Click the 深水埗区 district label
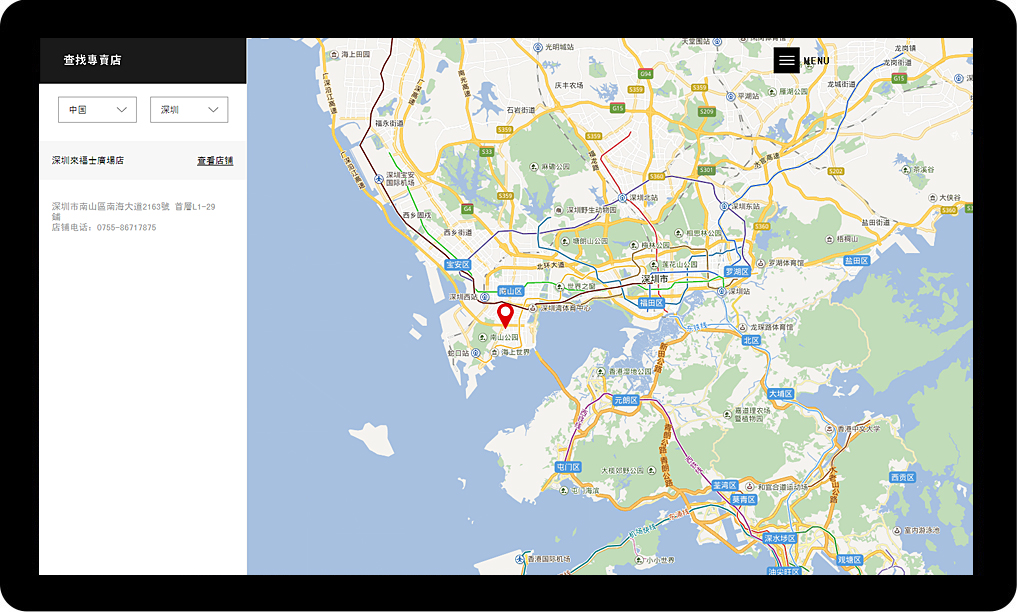Viewport: 1017px width, 612px height. pos(780,538)
